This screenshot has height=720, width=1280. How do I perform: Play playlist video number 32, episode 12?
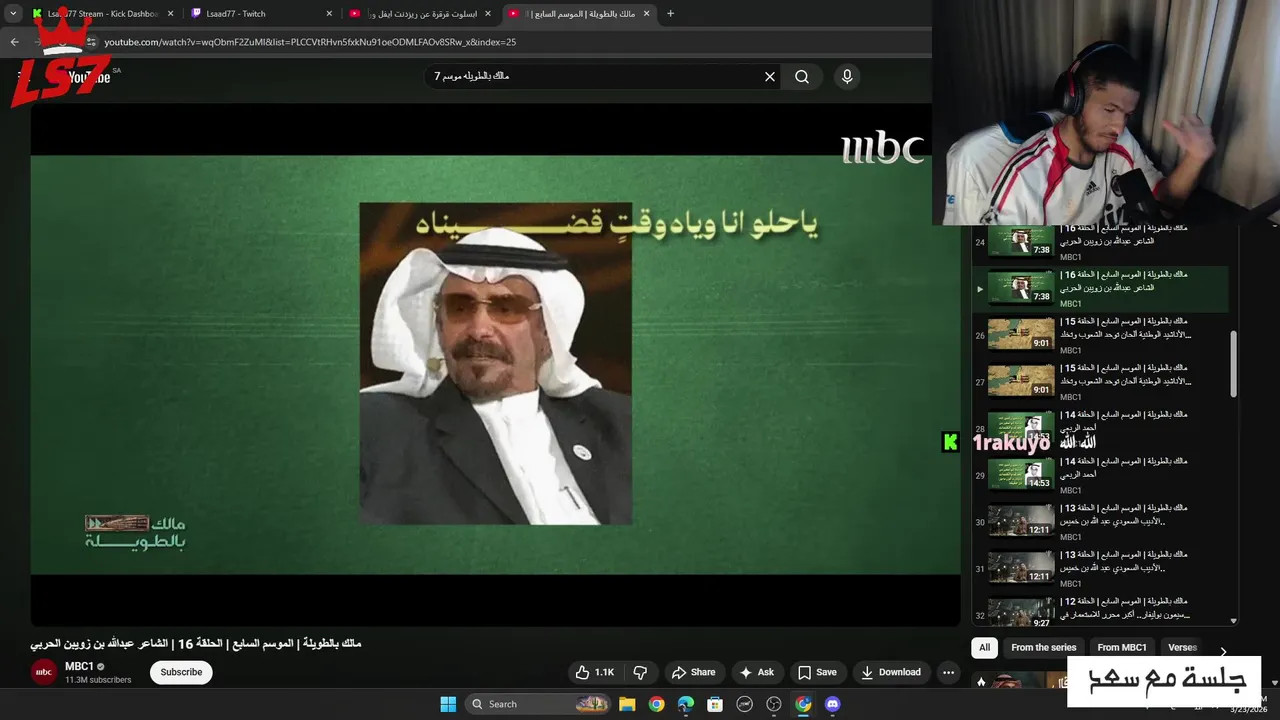1021,612
